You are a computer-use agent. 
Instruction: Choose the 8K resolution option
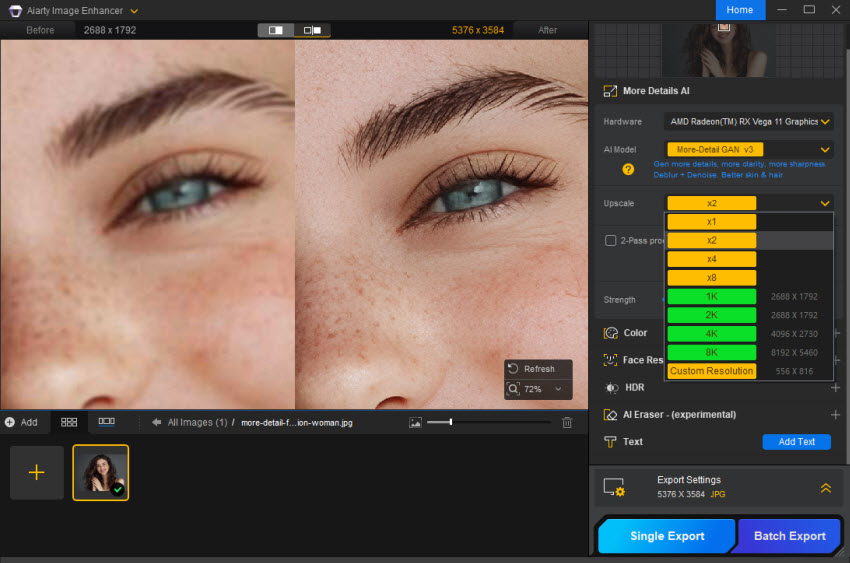pyautogui.click(x=711, y=352)
